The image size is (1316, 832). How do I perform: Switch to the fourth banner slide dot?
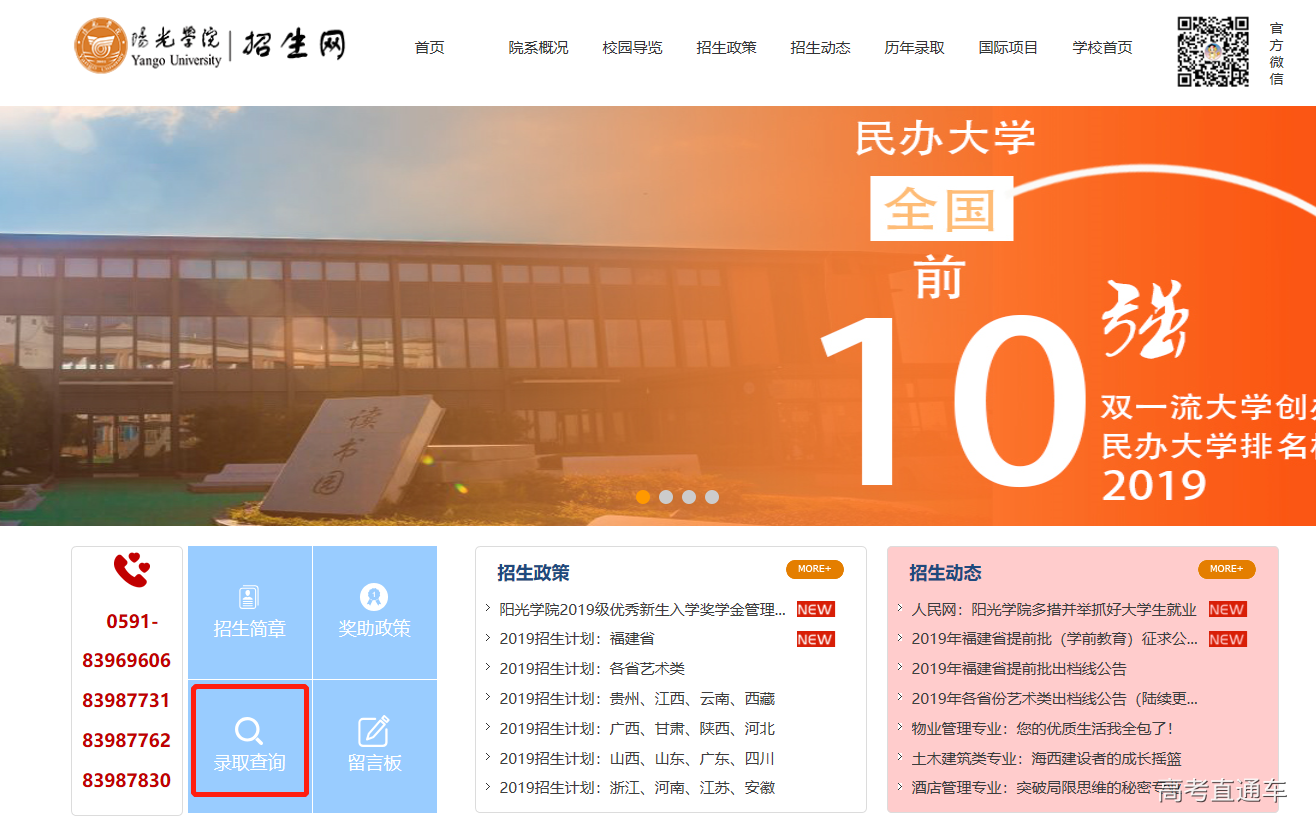coord(712,497)
